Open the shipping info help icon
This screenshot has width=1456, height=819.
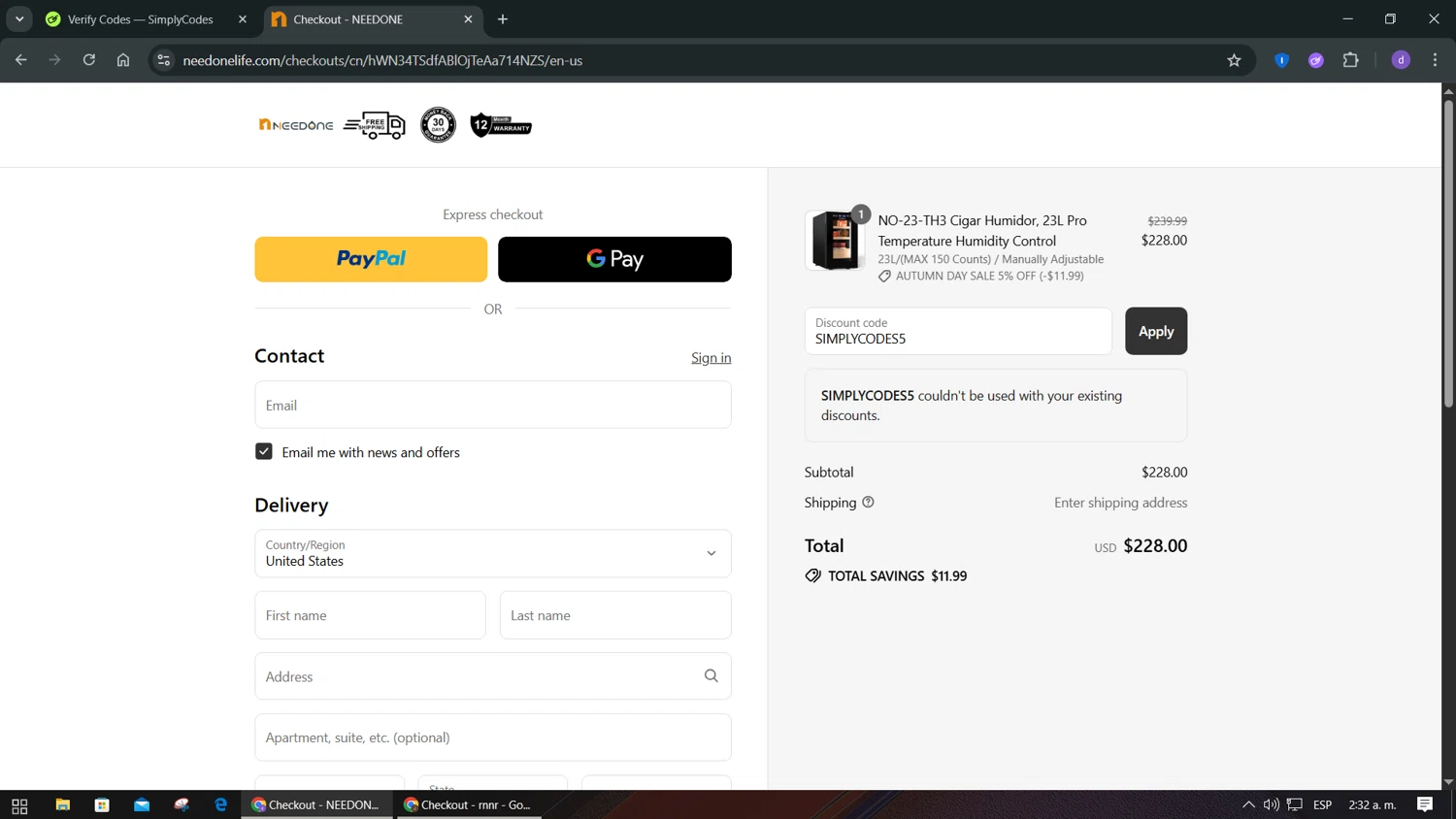868,502
